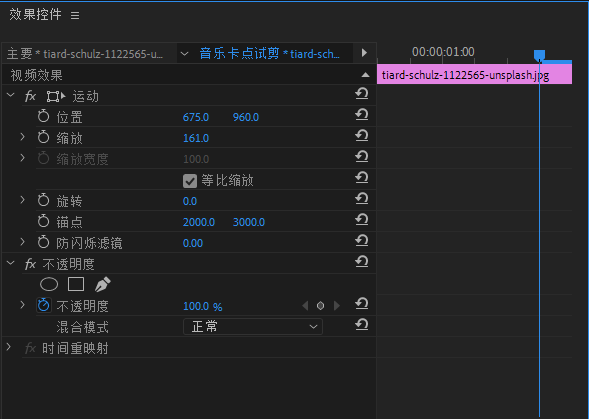Select the 运动 transform box icon
This screenshot has height=419, width=589.
[56, 97]
